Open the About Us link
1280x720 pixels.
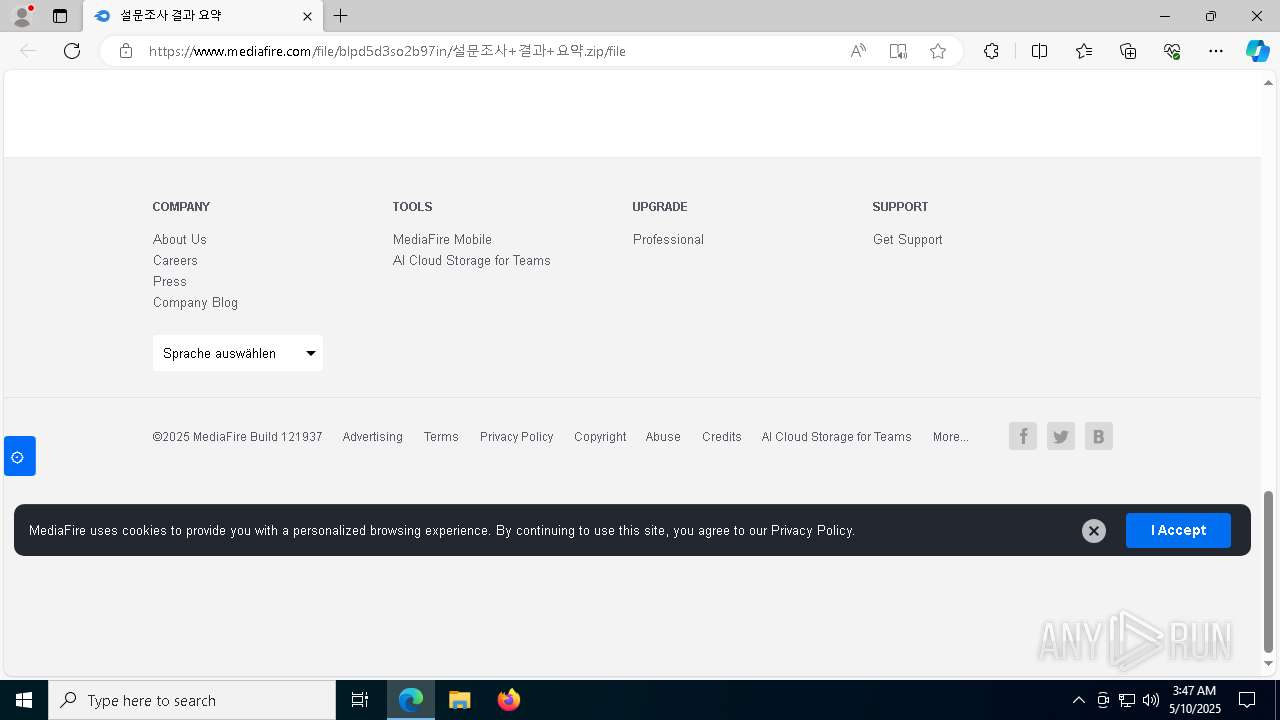180,239
